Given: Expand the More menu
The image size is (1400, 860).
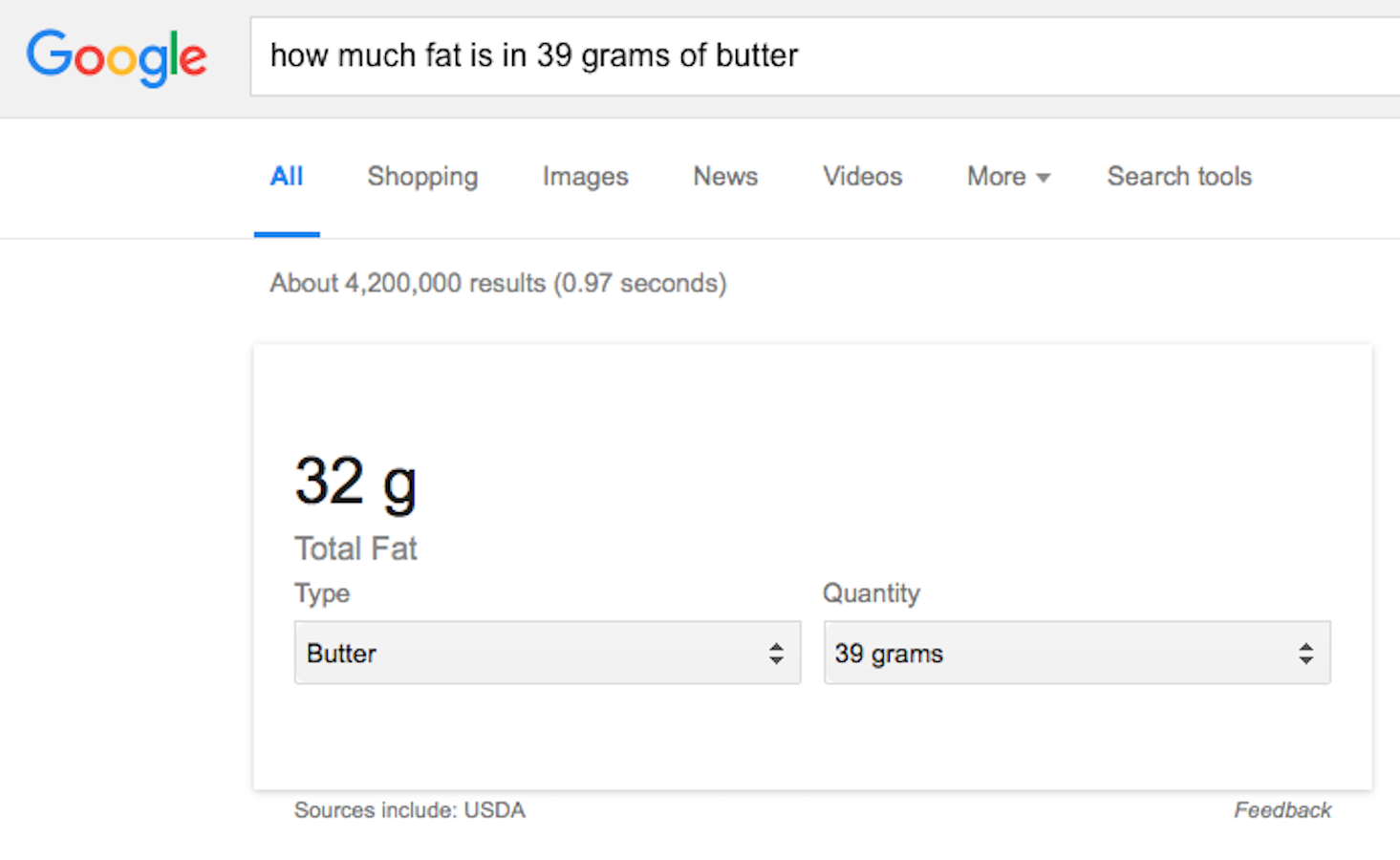Looking at the screenshot, I should tap(997, 177).
